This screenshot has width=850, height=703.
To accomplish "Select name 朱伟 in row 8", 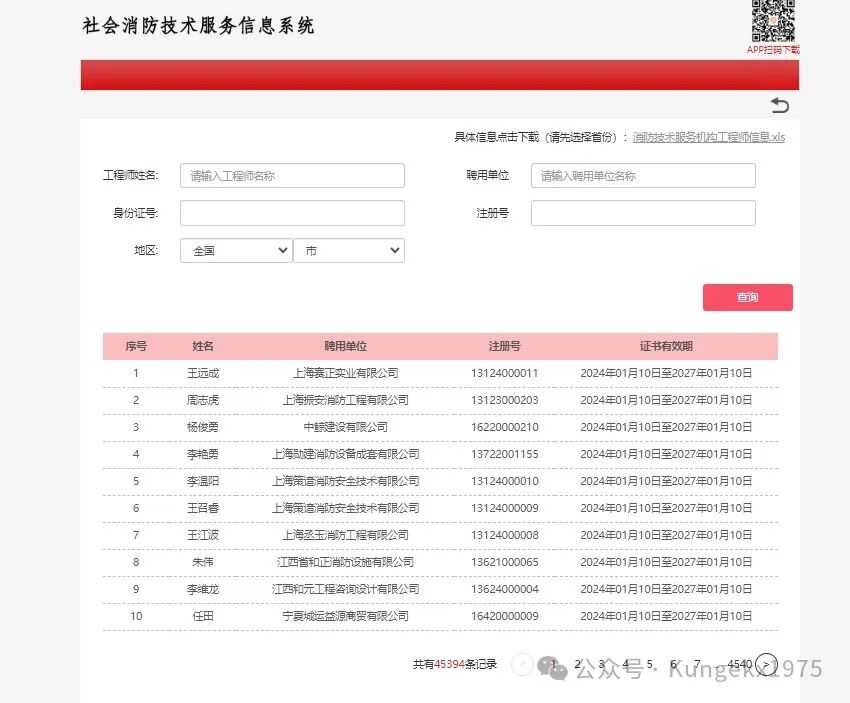I will point(203,562).
